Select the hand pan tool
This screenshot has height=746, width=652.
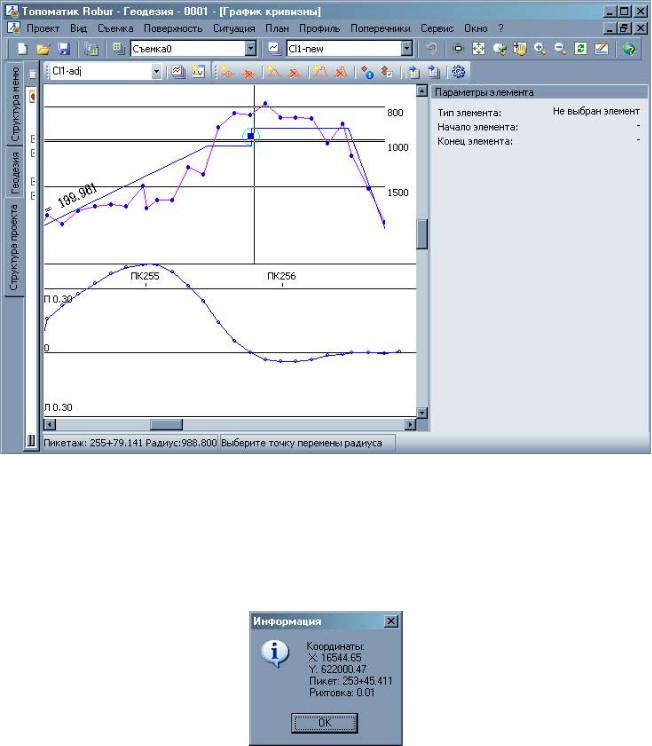pyautogui.click(x=520, y=49)
